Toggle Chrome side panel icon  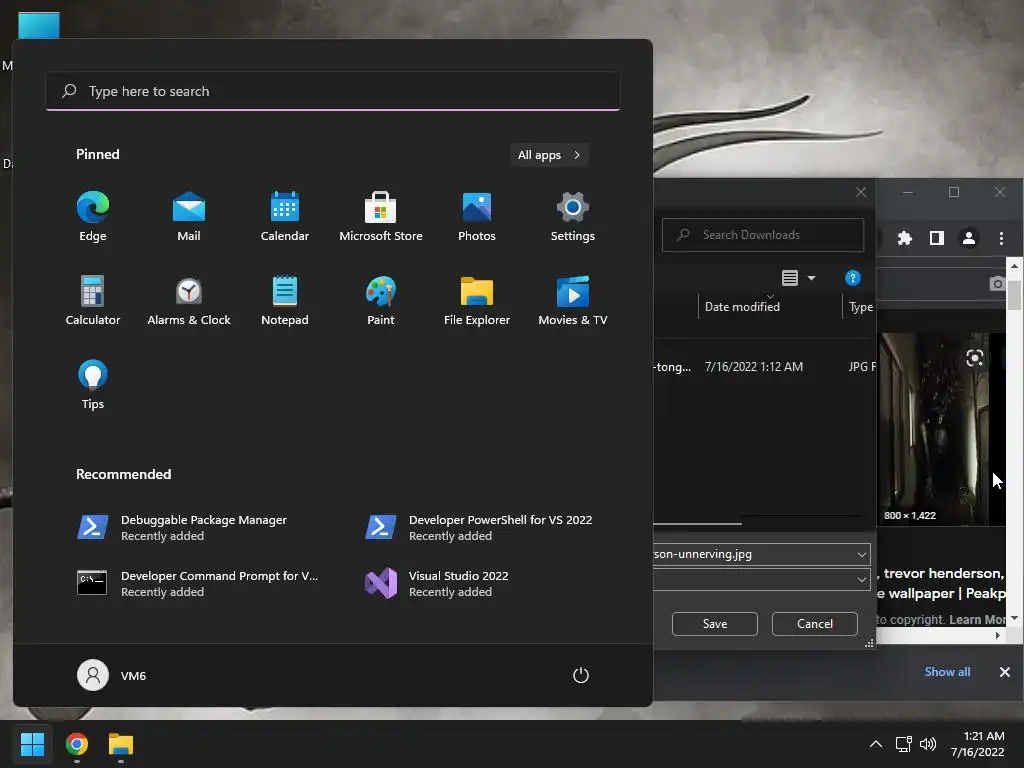tap(936, 238)
